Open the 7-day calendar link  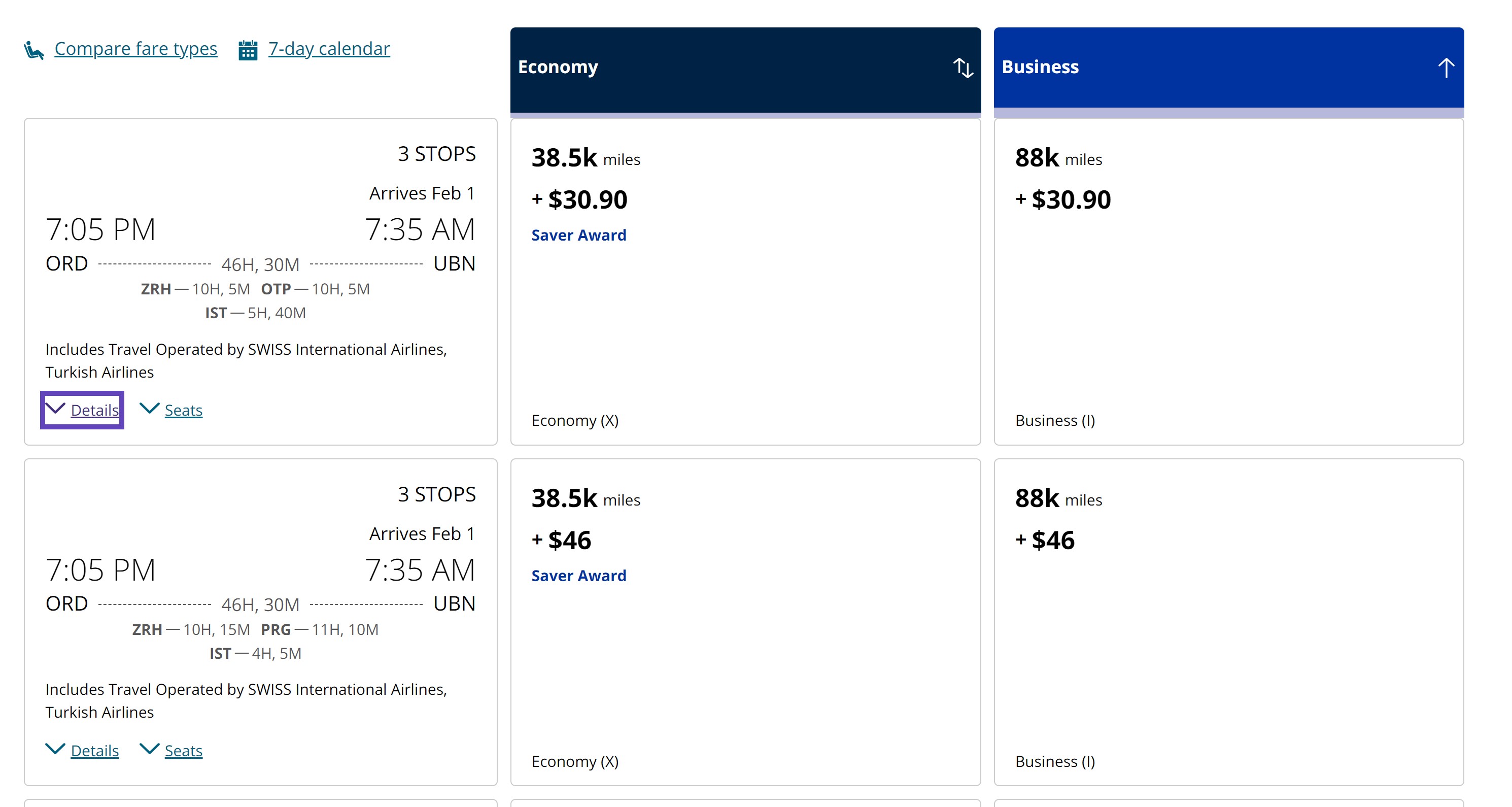pyautogui.click(x=329, y=49)
